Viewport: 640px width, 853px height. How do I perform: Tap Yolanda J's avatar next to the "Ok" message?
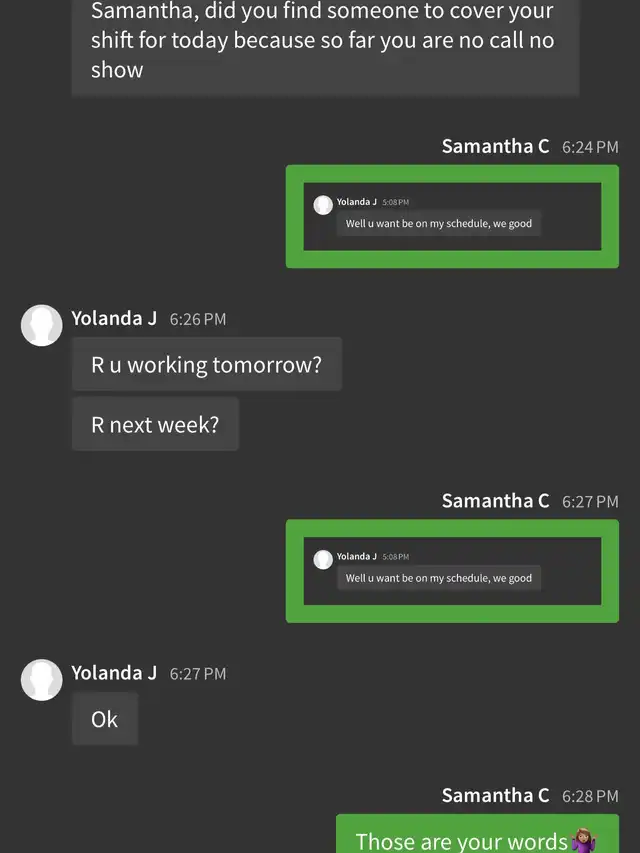click(42, 680)
